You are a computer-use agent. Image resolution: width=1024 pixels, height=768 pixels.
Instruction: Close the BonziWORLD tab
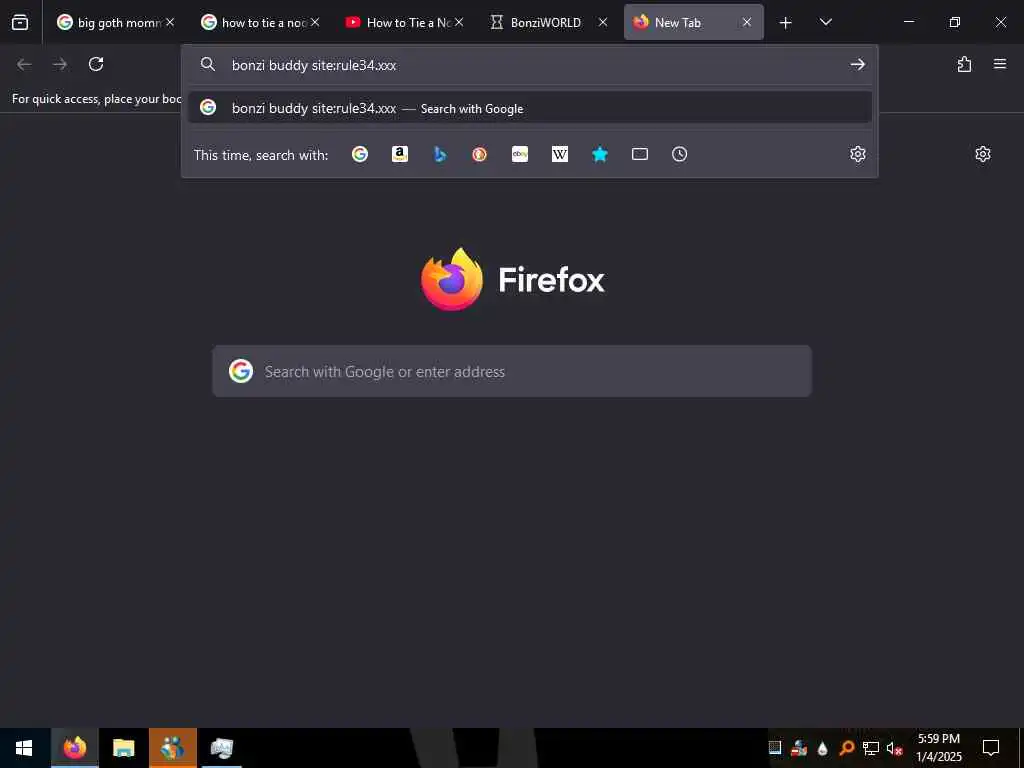603,22
